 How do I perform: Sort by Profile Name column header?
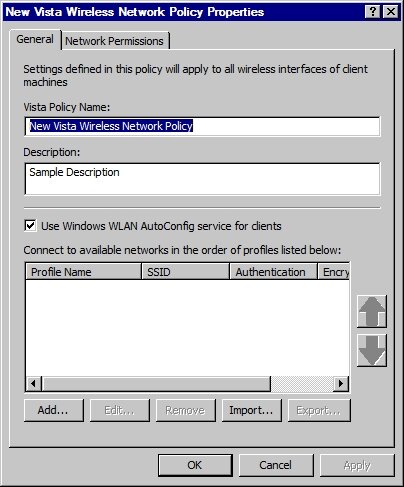(83, 272)
